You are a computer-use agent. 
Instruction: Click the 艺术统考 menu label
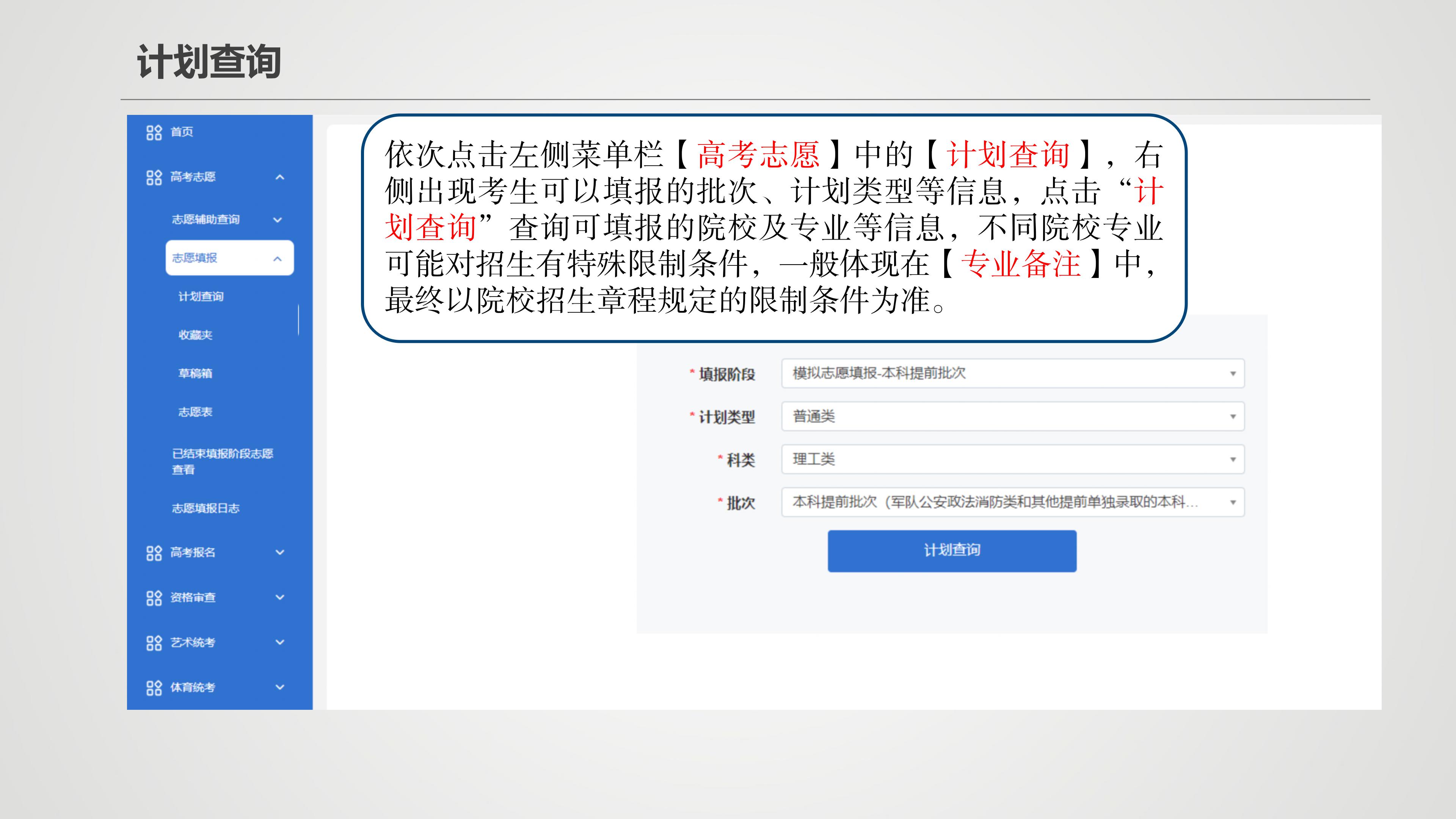pos(193,642)
